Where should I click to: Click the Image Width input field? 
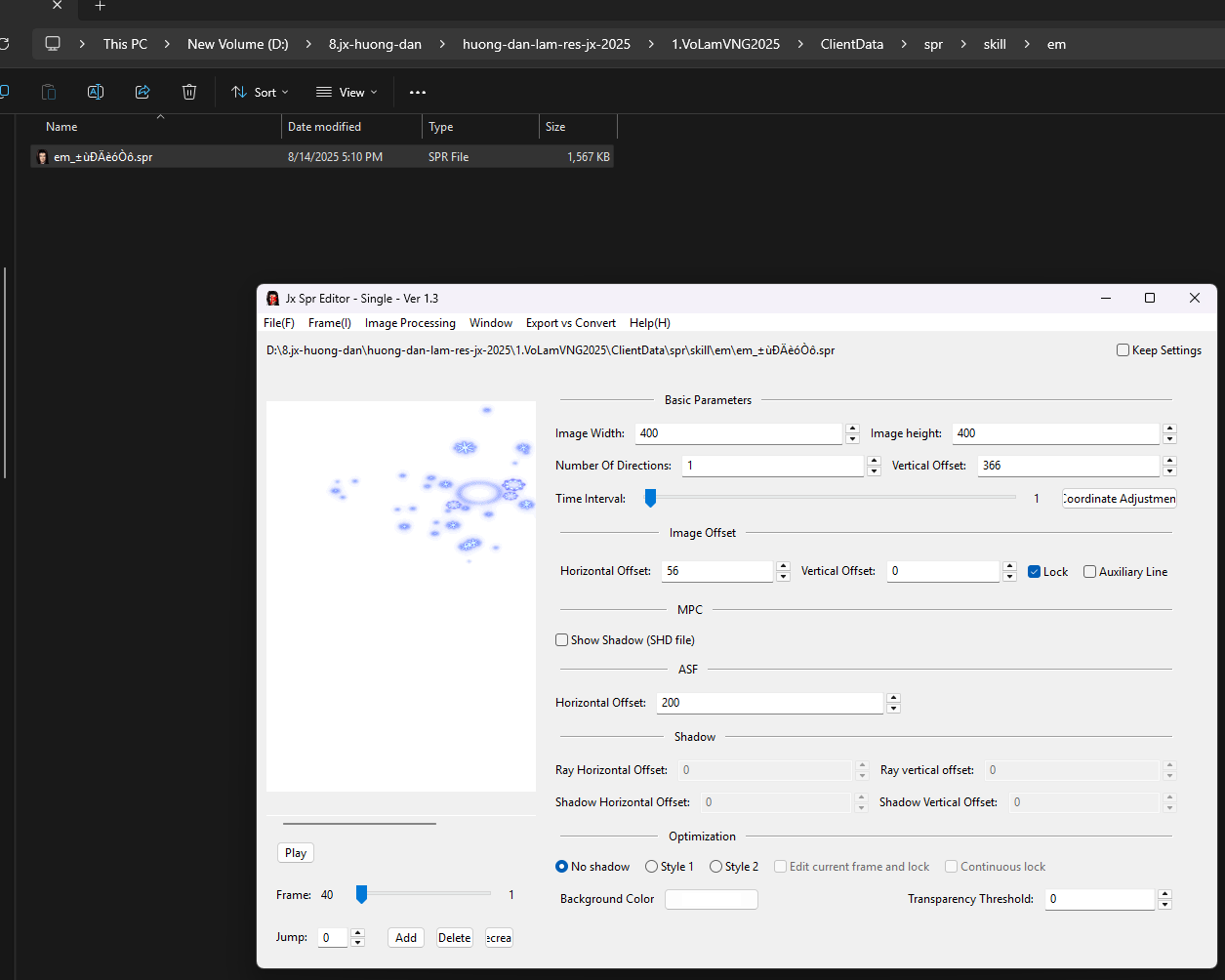[738, 433]
